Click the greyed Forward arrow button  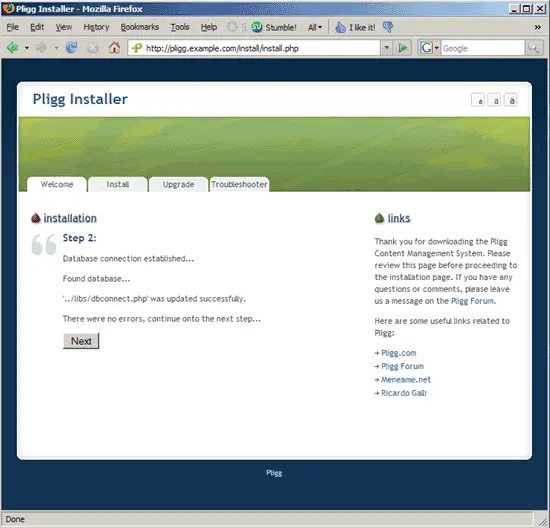tap(41, 47)
